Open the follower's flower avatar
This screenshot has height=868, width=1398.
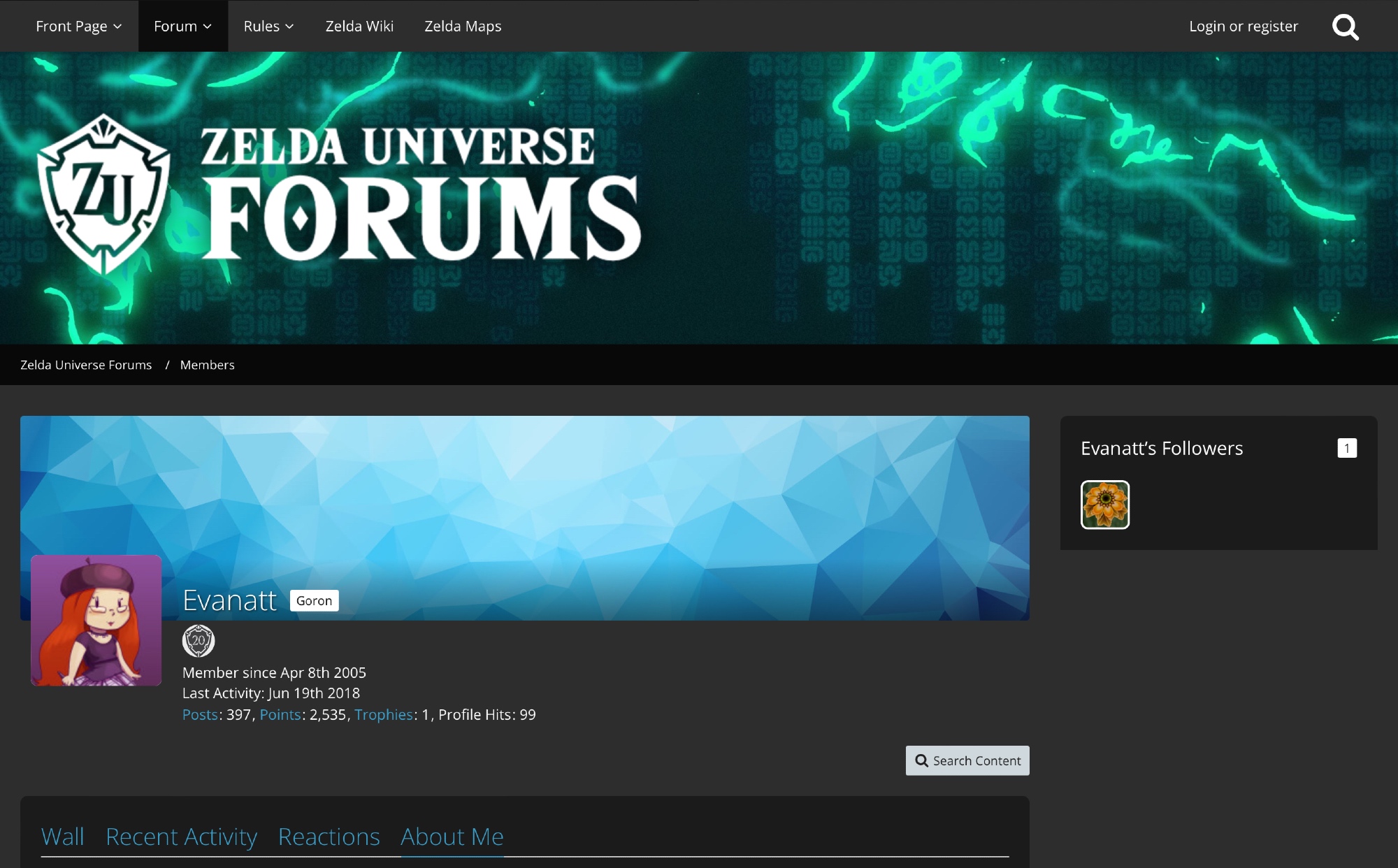click(x=1104, y=505)
